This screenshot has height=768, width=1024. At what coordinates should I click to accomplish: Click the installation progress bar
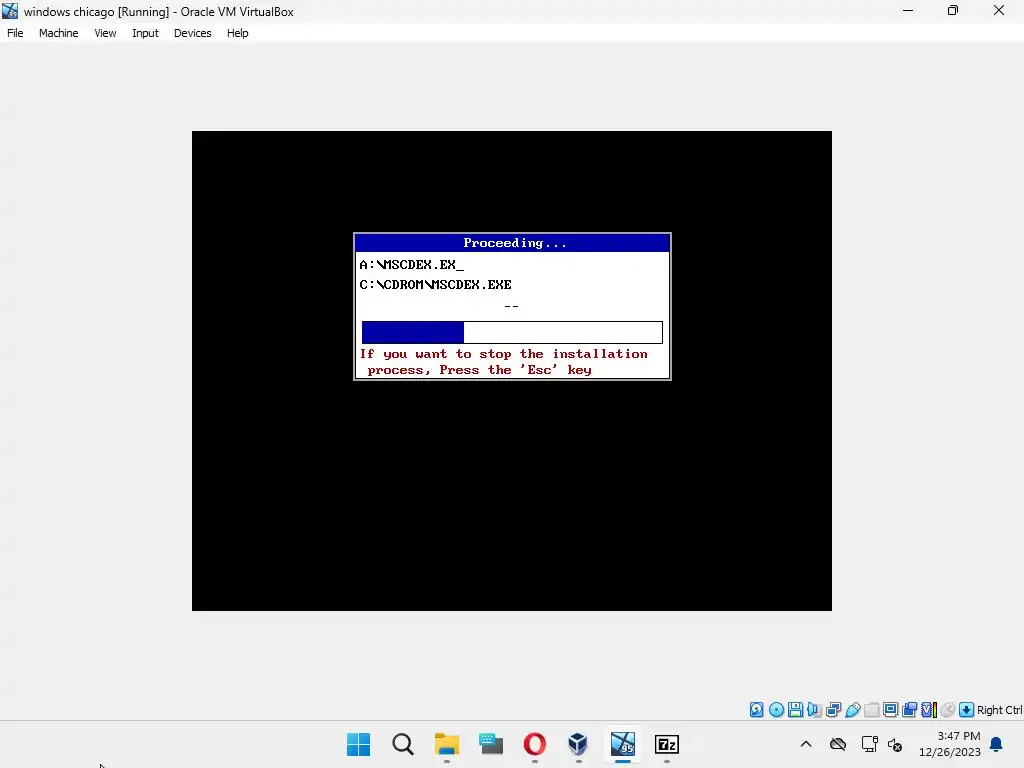coord(512,332)
